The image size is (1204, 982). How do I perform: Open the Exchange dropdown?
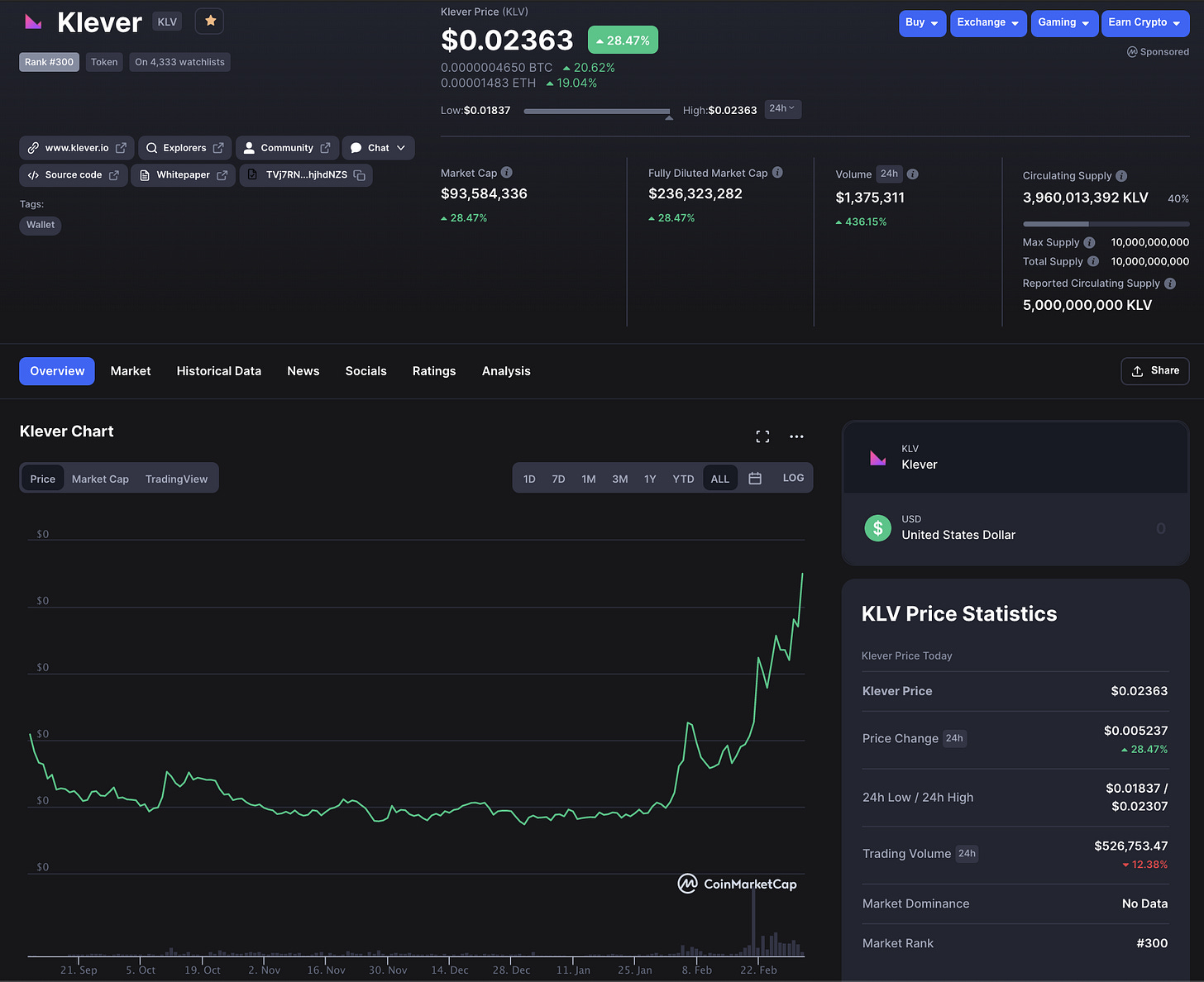coord(988,23)
